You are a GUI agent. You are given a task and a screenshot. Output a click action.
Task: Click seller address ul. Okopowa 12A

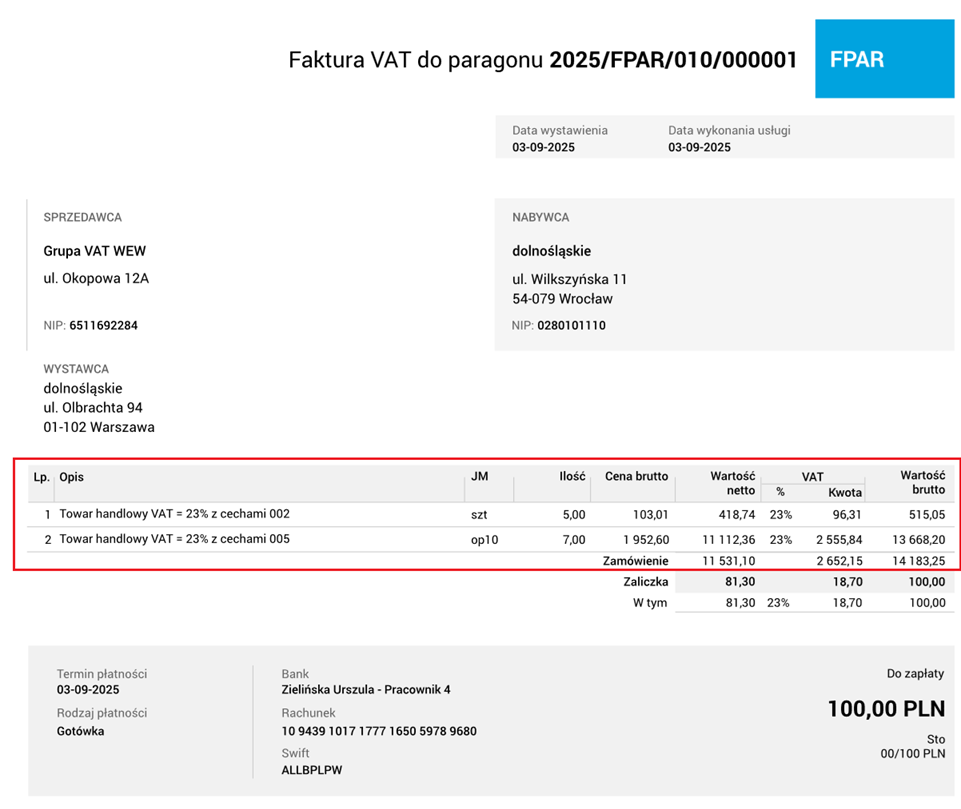tap(96, 278)
